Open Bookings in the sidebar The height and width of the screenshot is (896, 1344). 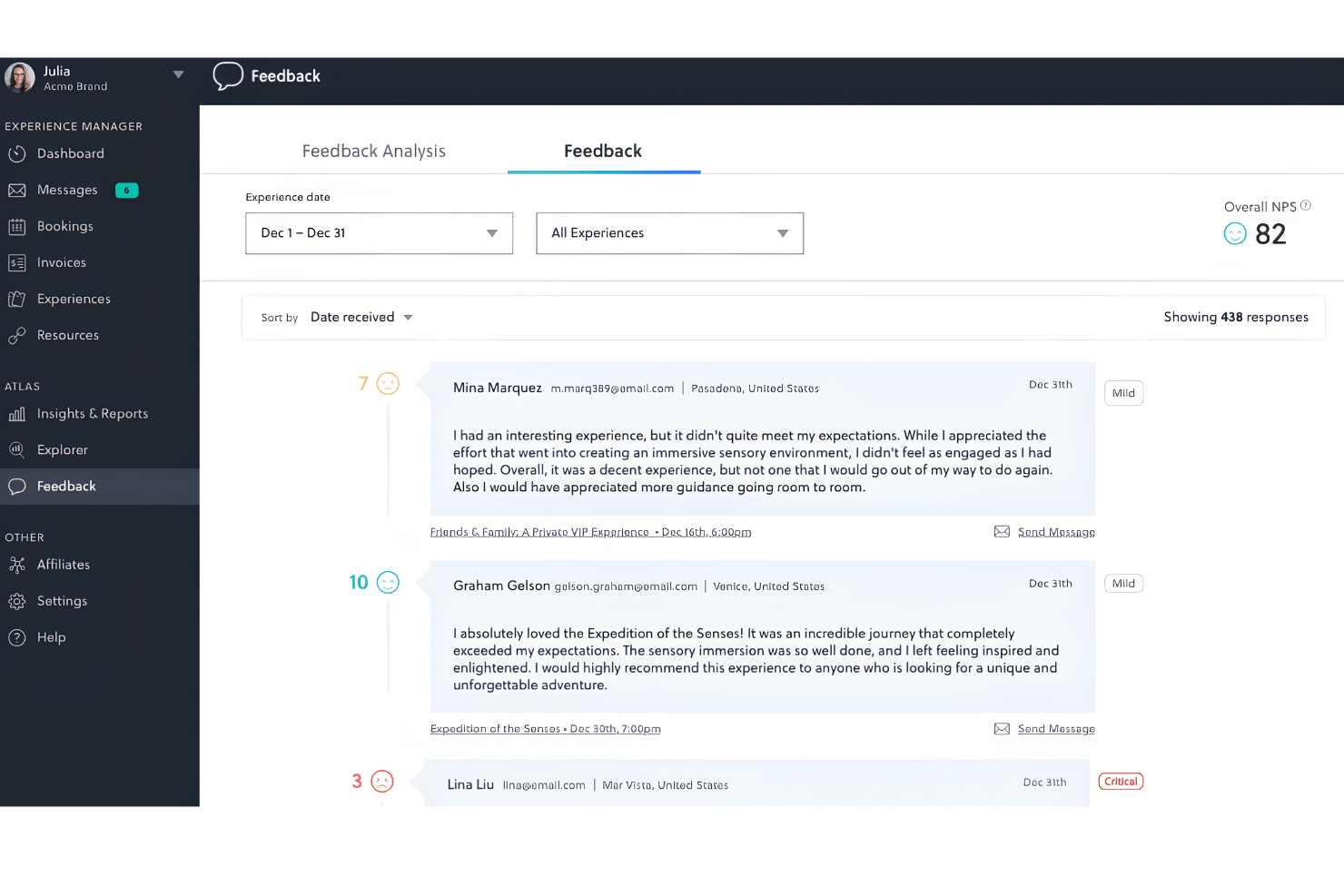tap(65, 226)
